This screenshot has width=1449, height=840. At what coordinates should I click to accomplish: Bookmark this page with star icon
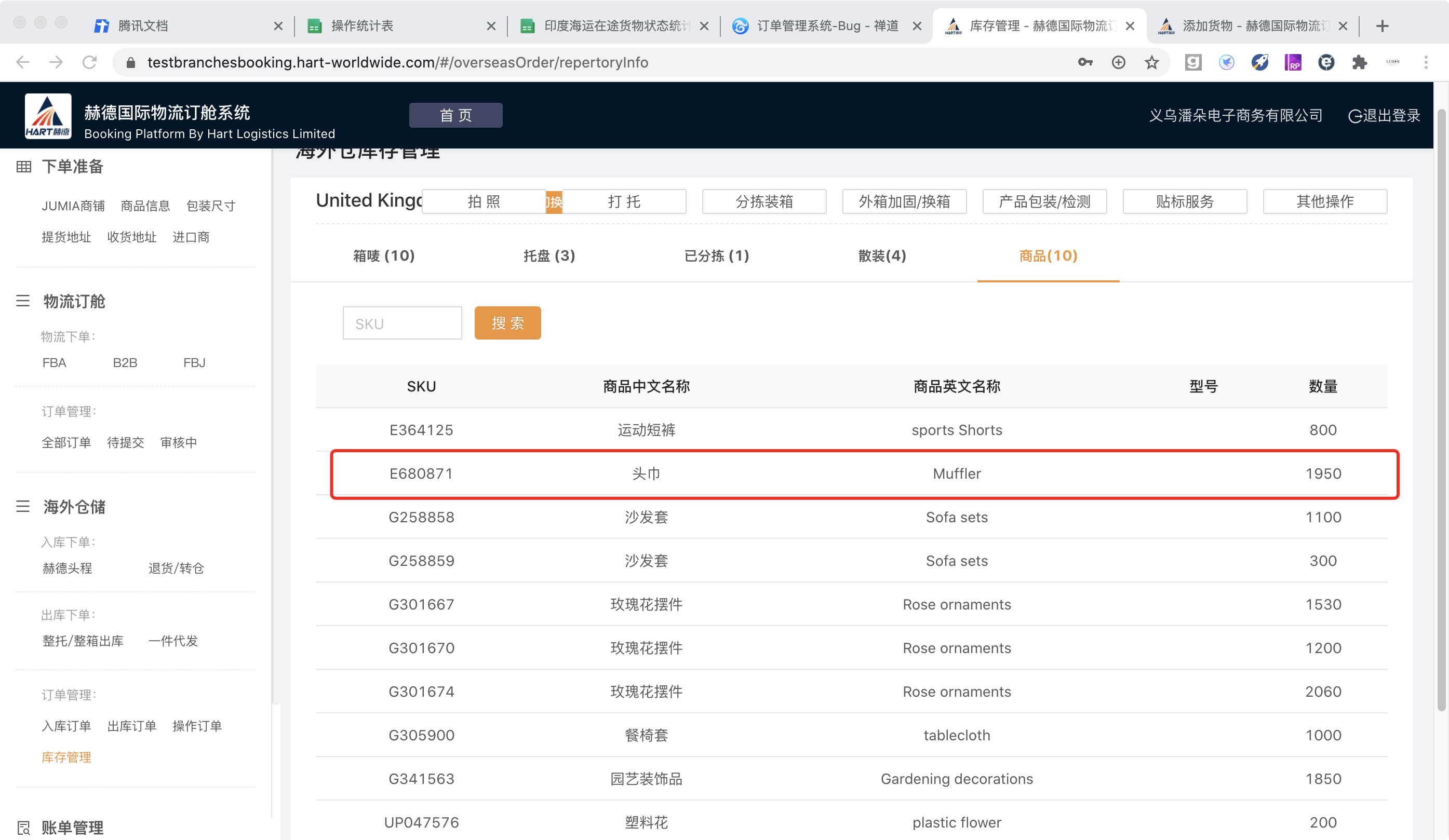pyautogui.click(x=1152, y=62)
